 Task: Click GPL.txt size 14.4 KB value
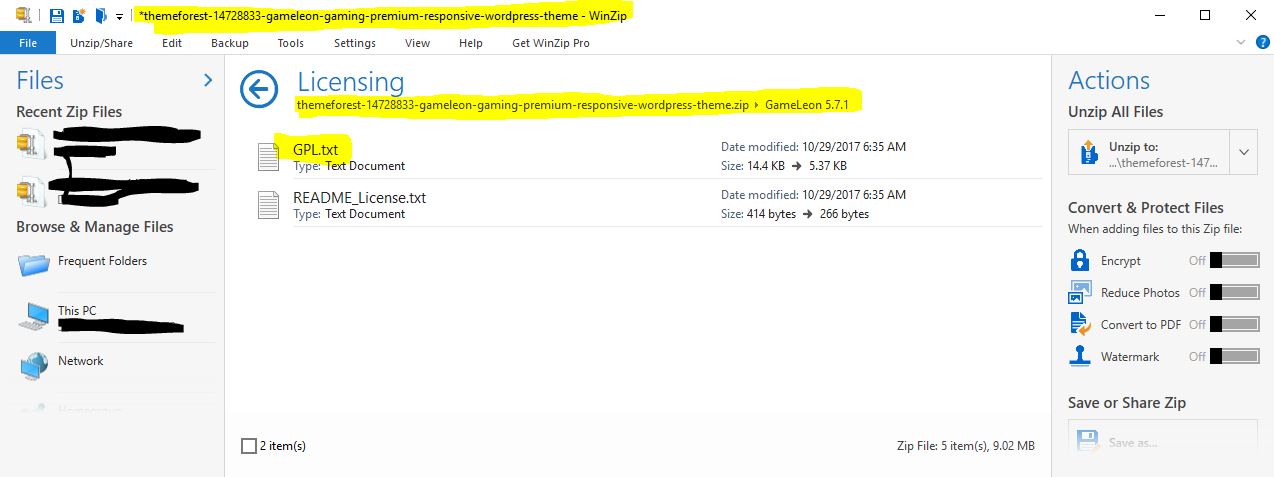click(766, 166)
